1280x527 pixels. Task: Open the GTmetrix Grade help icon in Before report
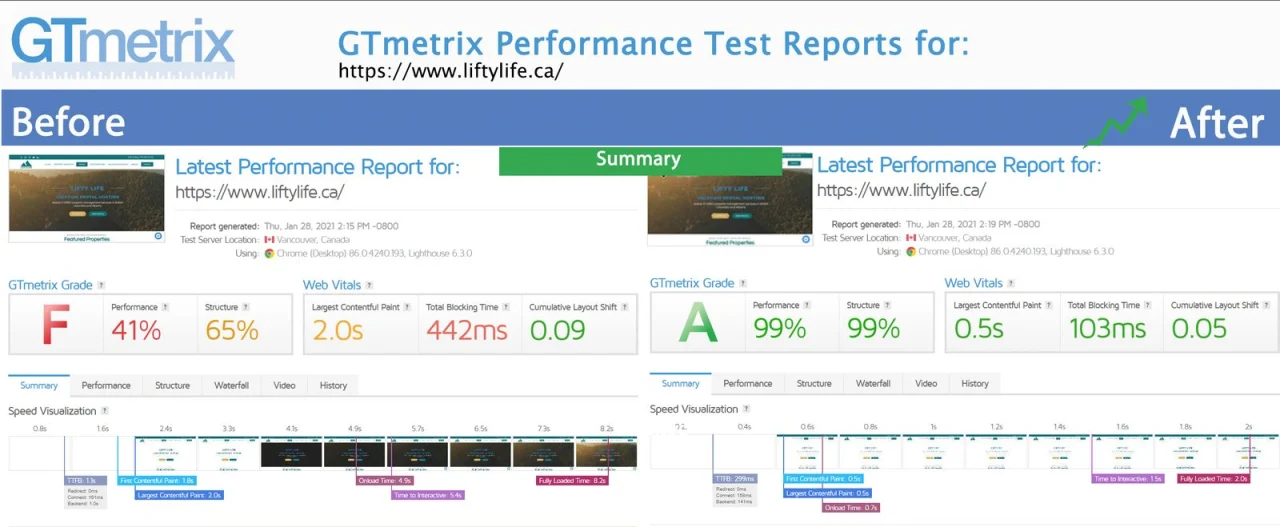(x=101, y=286)
